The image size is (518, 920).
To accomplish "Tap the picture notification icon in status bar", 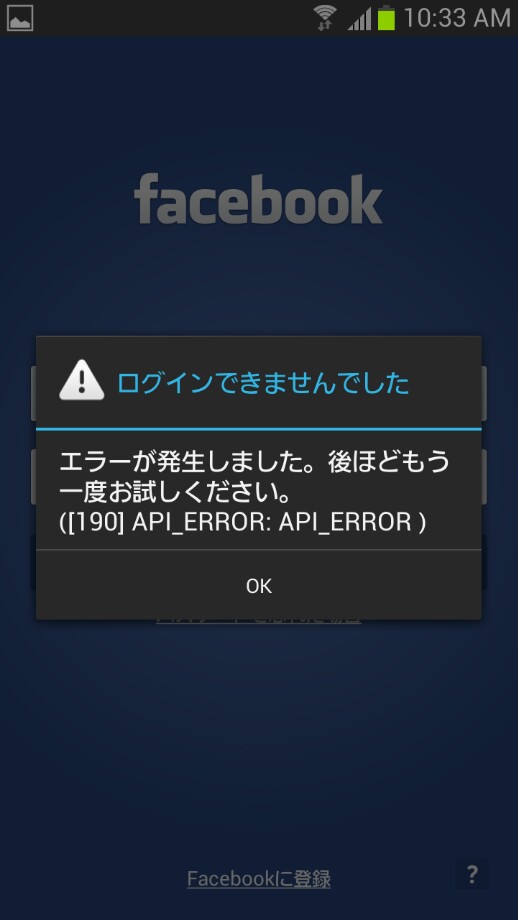I will [x=20, y=18].
